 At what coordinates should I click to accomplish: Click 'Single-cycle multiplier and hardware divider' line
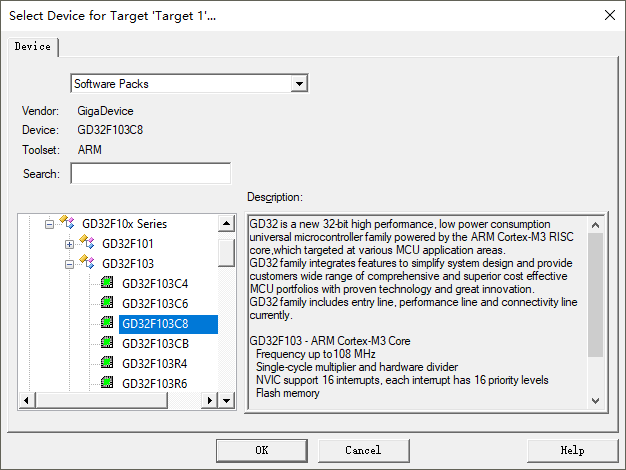coord(357,367)
